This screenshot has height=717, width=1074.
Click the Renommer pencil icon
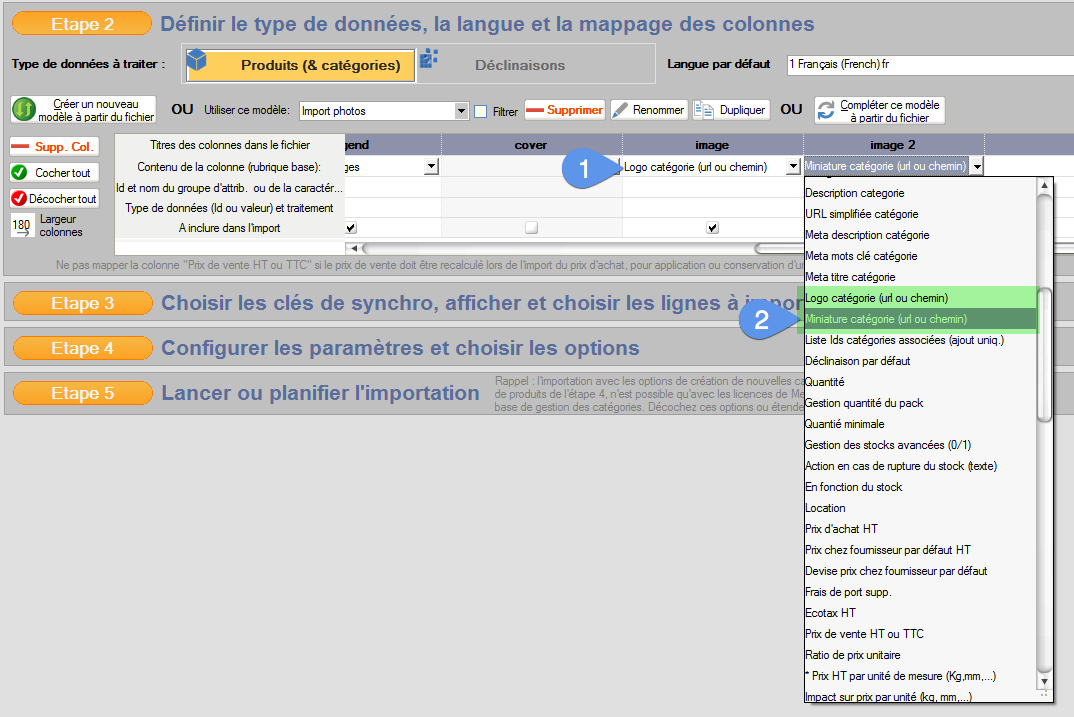(621, 110)
